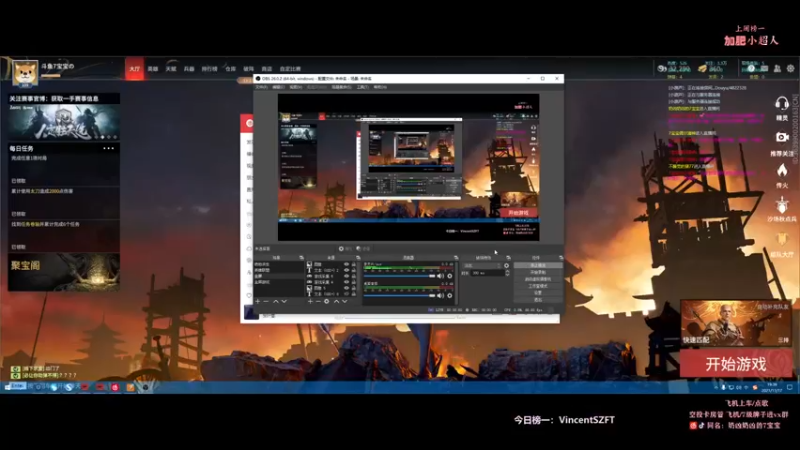This screenshot has height=450, width=800.
Task: Pop out the Sources dock with its header icon
Action: 358,258
